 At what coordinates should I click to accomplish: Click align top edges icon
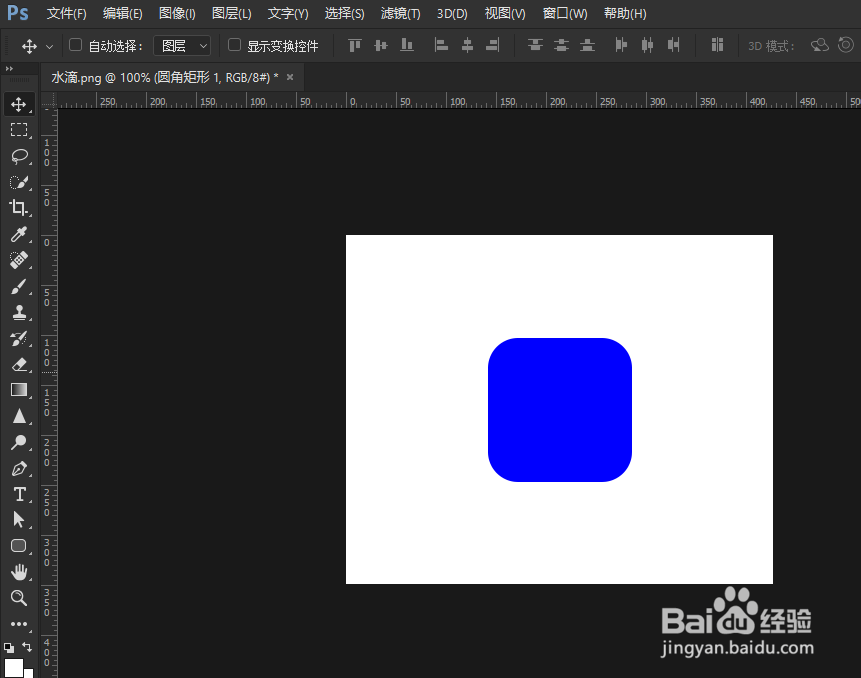pyautogui.click(x=355, y=45)
